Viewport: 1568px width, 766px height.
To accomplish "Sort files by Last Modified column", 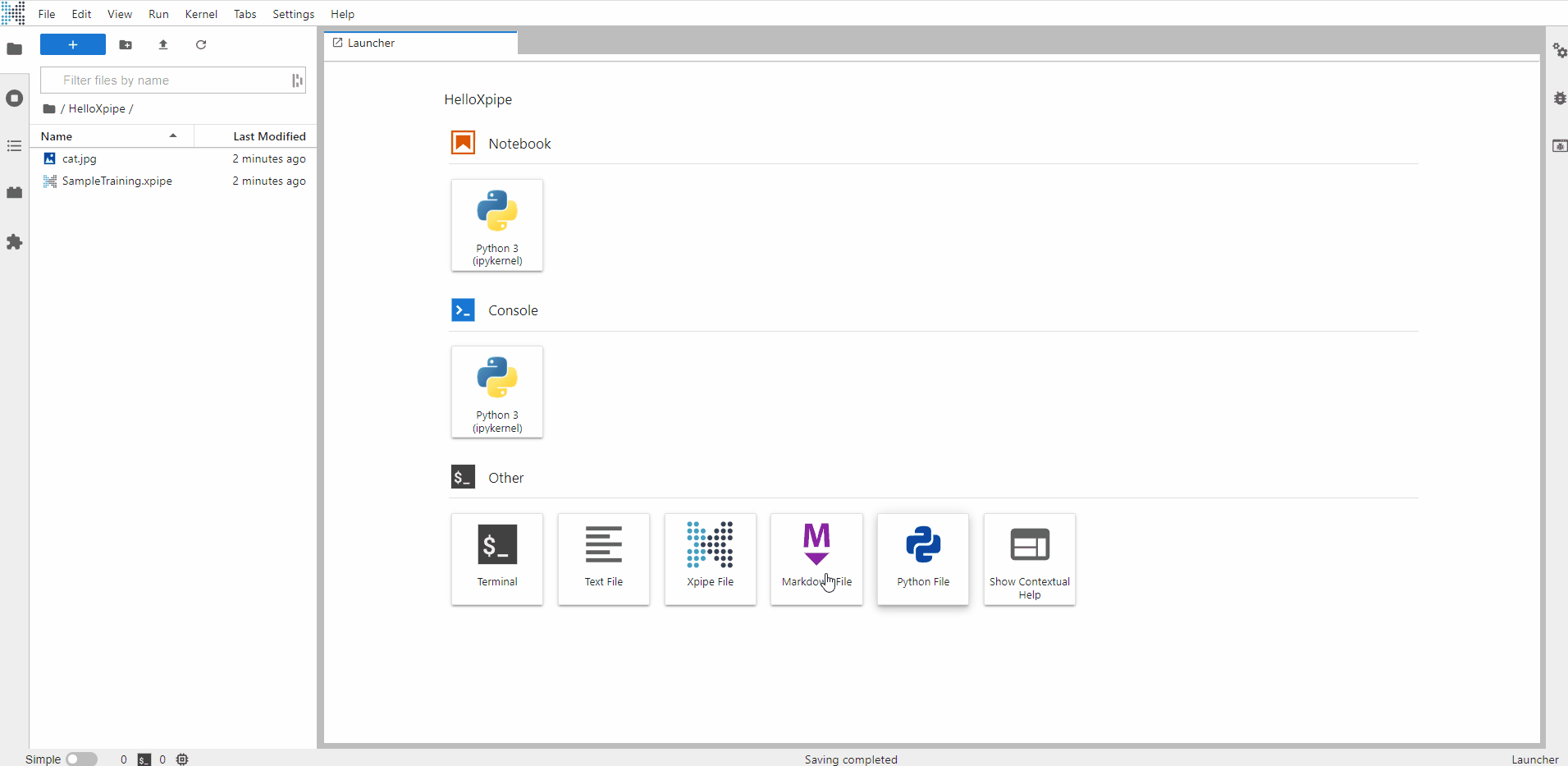I will 255,136.
